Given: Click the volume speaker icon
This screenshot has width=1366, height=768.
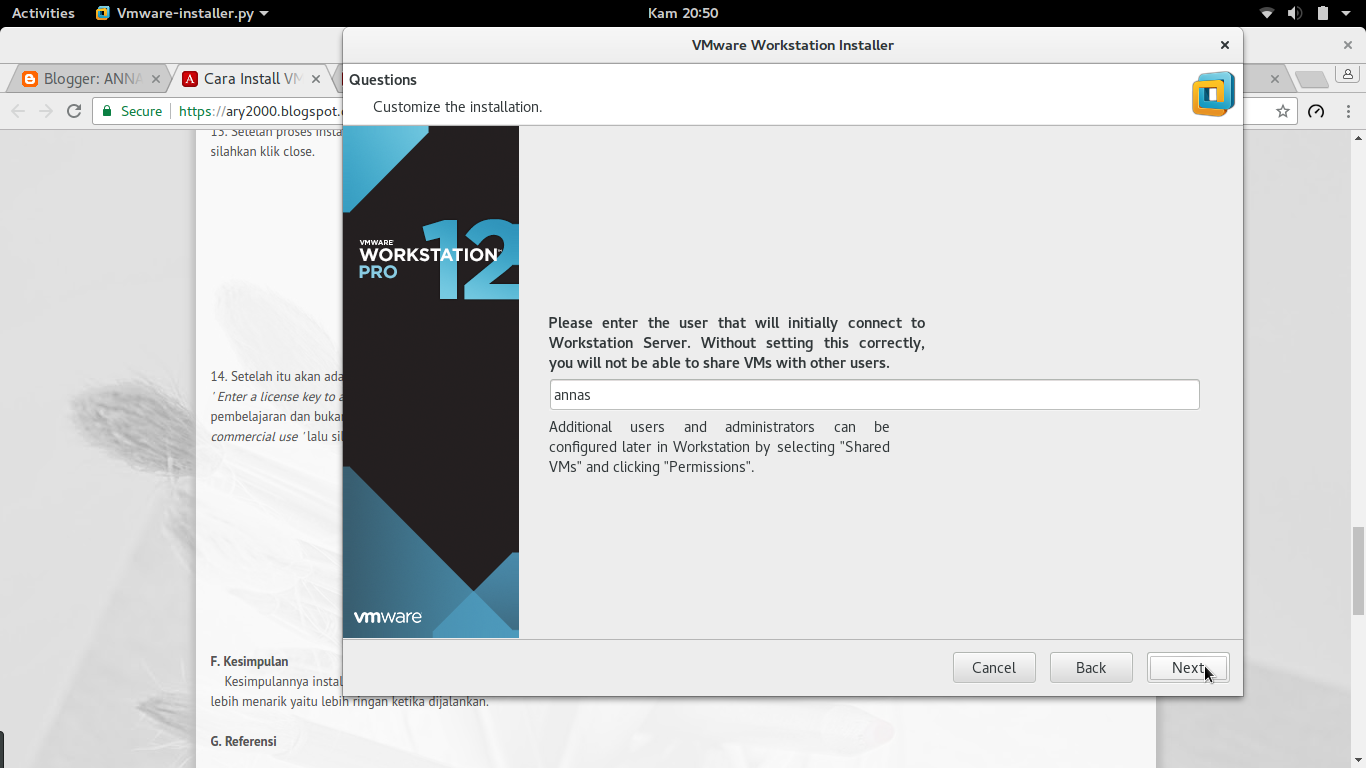Looking at the screenshot, I should 1295,13.
